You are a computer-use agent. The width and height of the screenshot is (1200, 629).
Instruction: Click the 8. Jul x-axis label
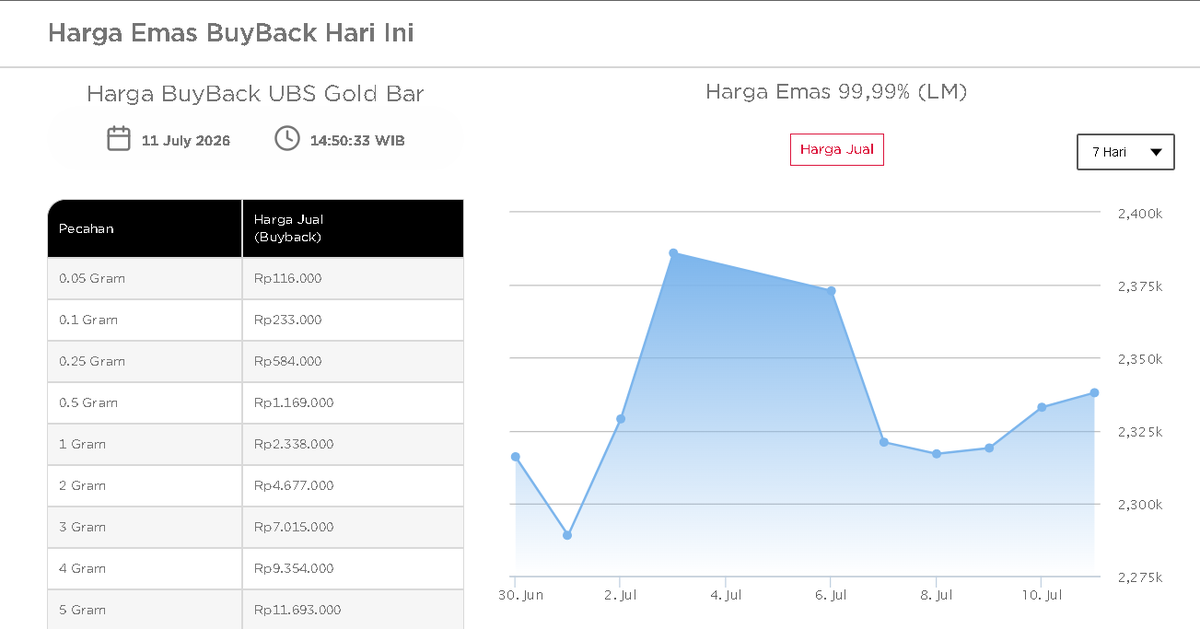pyautogui.click(x=936, y=595)
